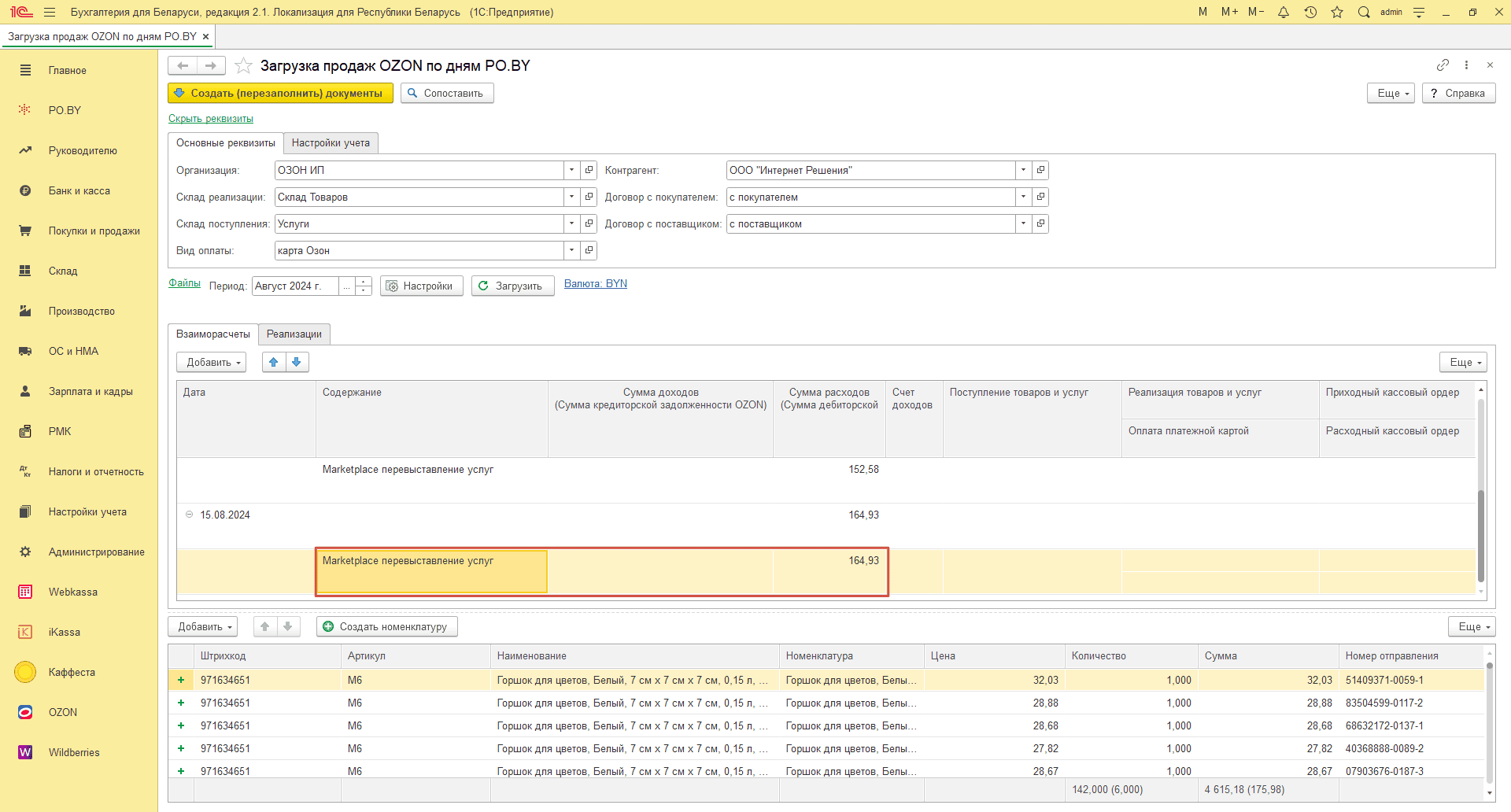
Task: Collapse the 15.08.2024 date group
Action: (189, 515)
